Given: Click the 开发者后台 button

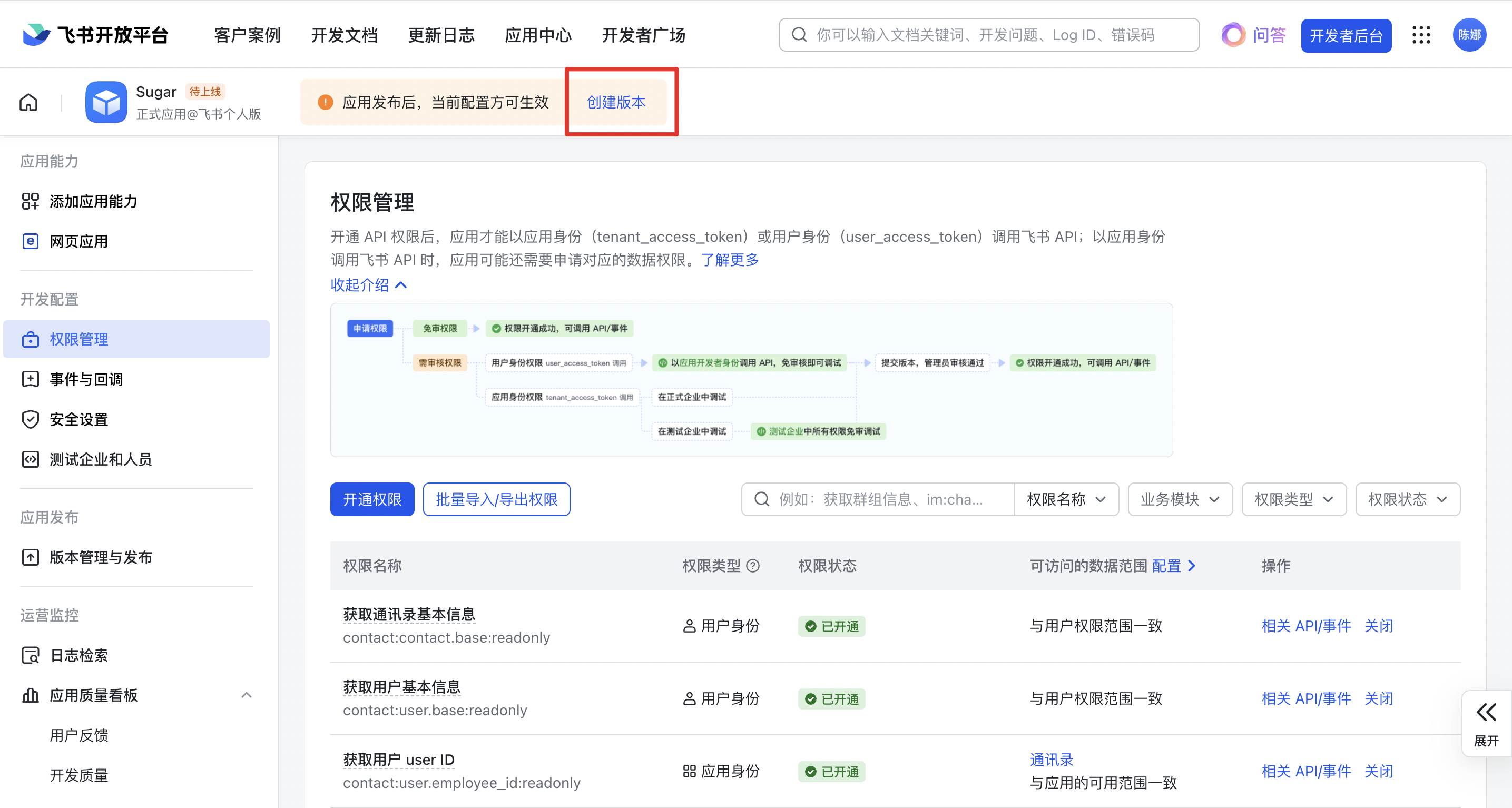Looking at the screenshot, I should click(1346, 36).
